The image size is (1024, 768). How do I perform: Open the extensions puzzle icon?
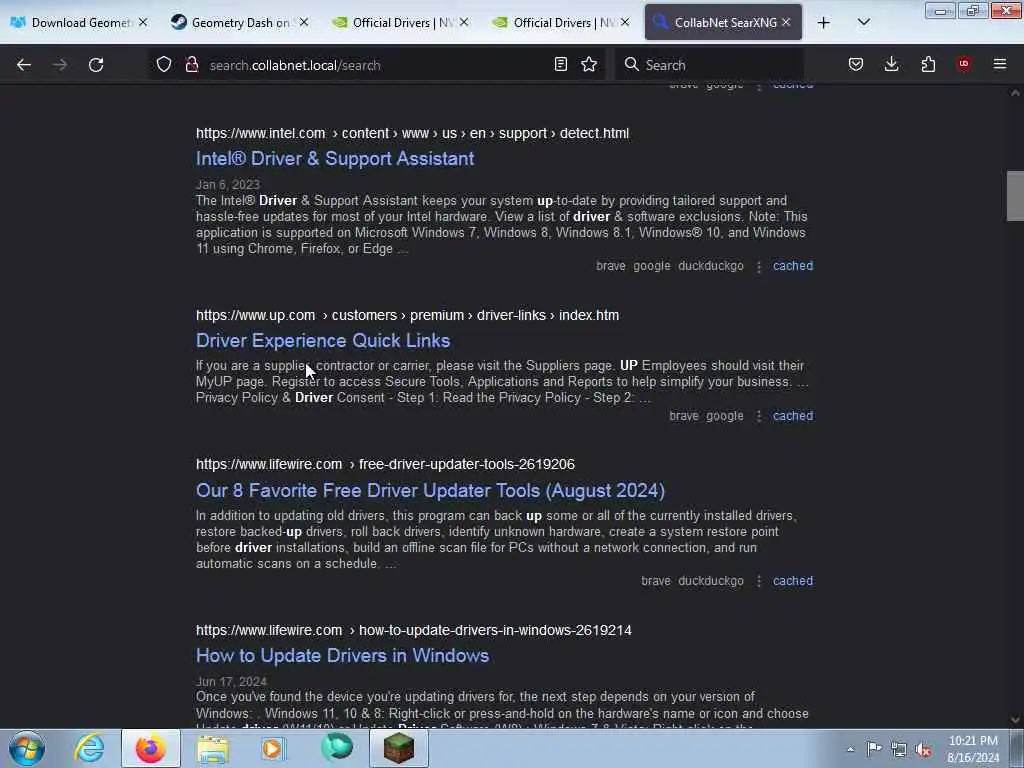928,64
